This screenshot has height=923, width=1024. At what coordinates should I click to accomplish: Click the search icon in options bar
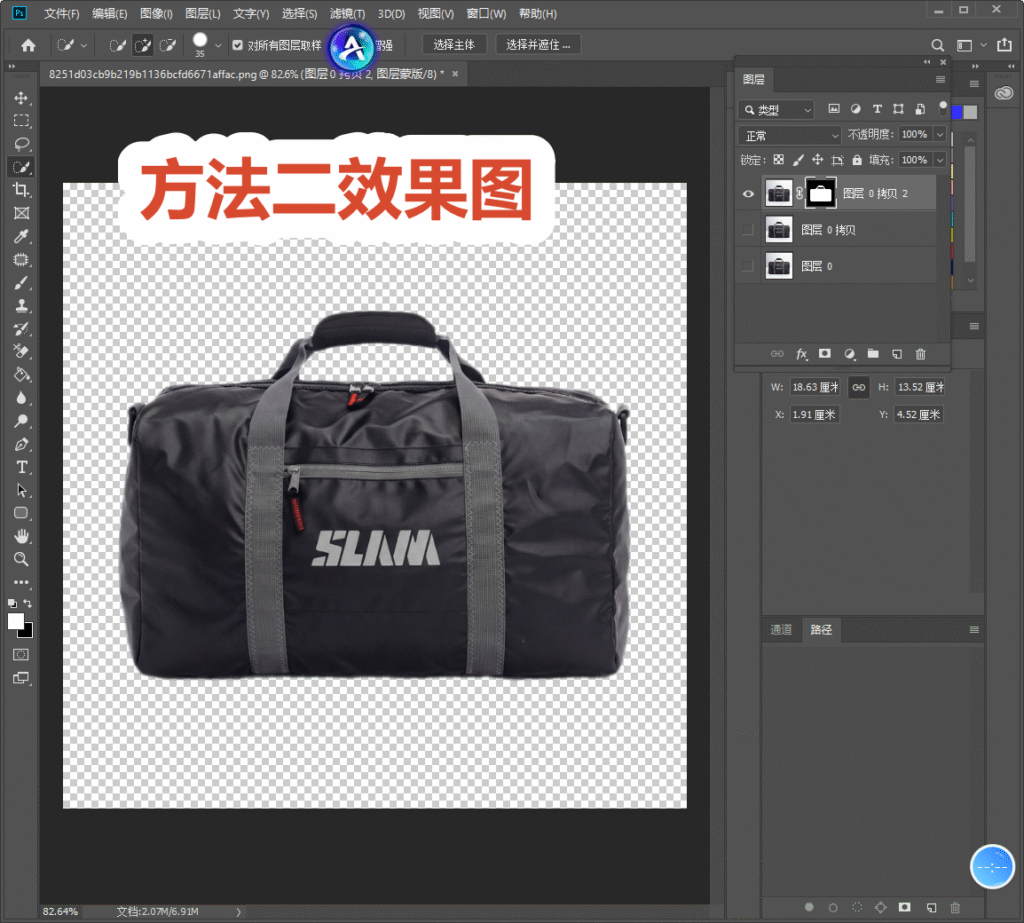click(937, 45)
